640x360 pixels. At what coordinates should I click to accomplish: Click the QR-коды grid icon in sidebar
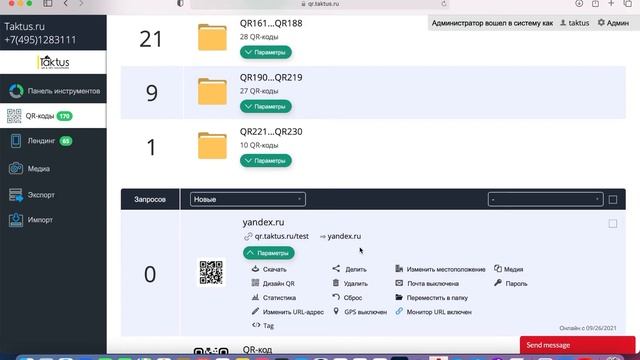point(14,116)
